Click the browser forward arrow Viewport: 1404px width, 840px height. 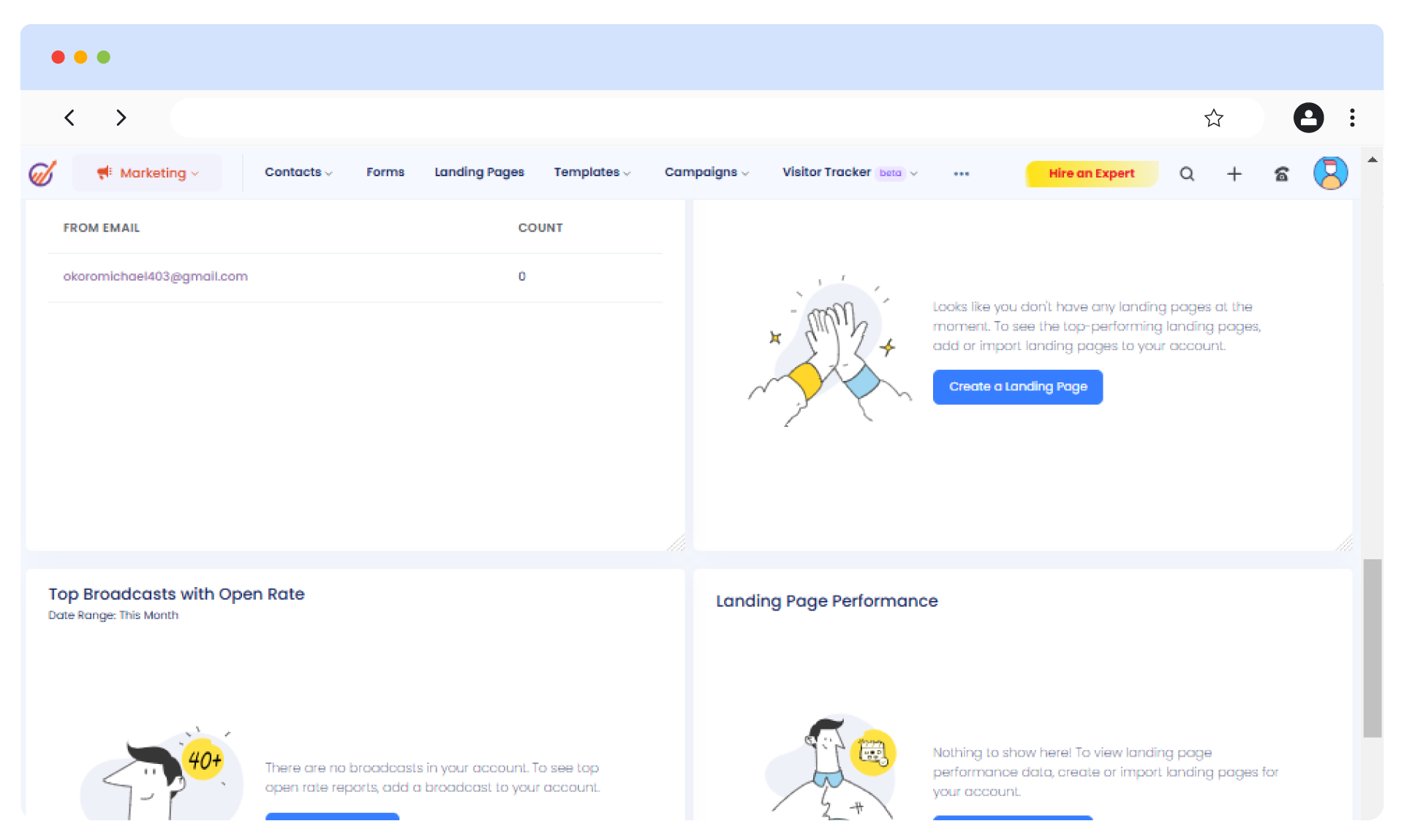point(121,118)
